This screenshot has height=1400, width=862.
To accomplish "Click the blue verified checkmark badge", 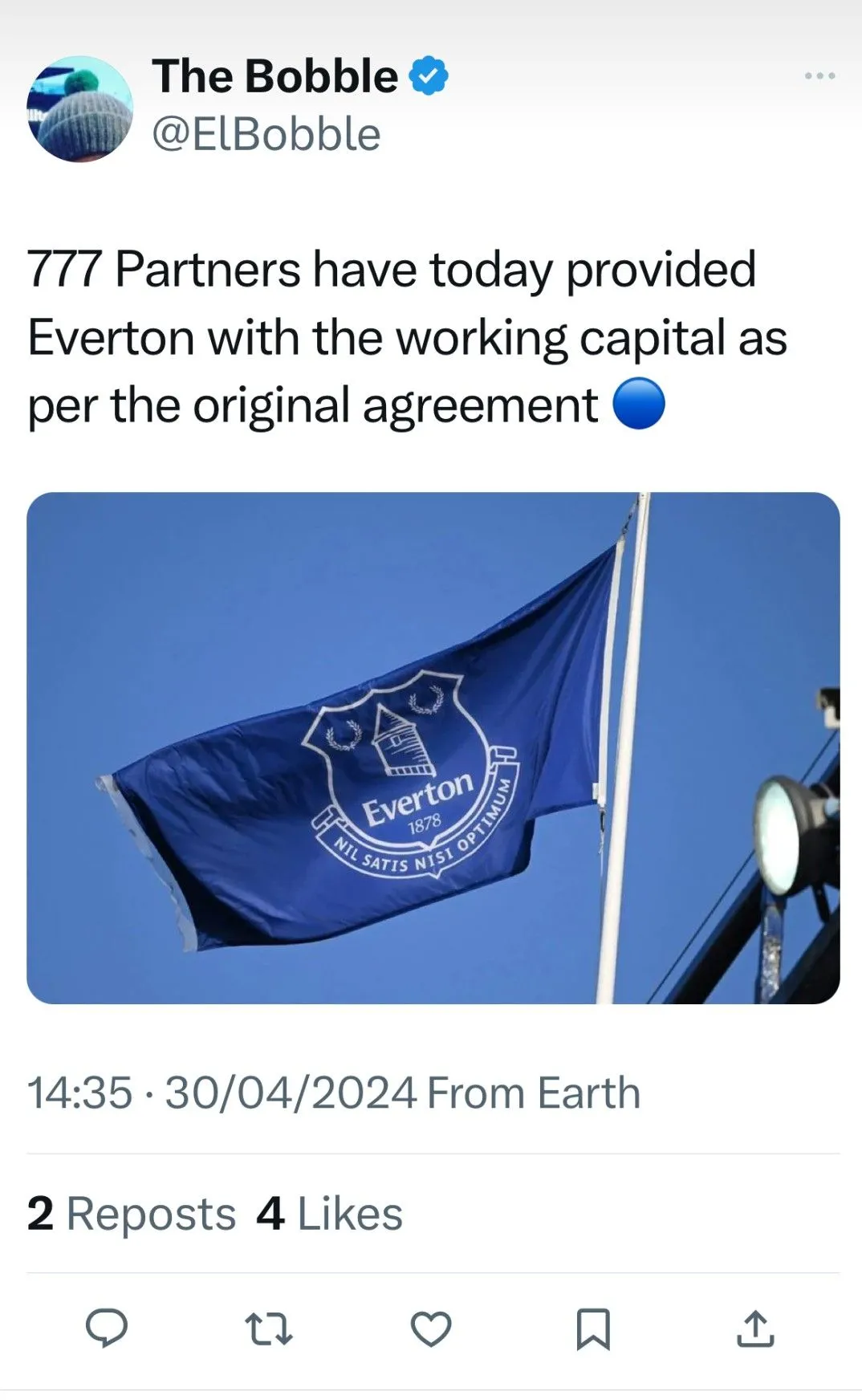I will (x=429, y=76).
